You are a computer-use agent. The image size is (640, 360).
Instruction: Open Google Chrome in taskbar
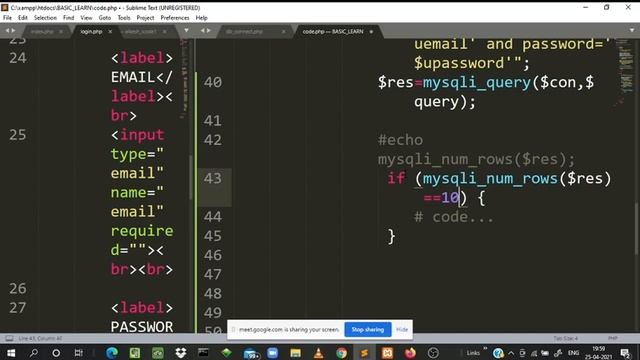click(x=342, y=353)
